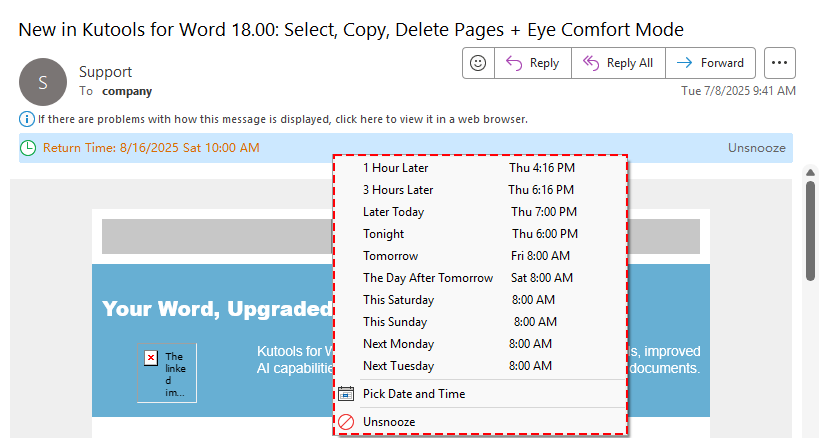This screenshot has width=819, height=438.
Task: Forward this message
Action: click(x=710, y=63)
